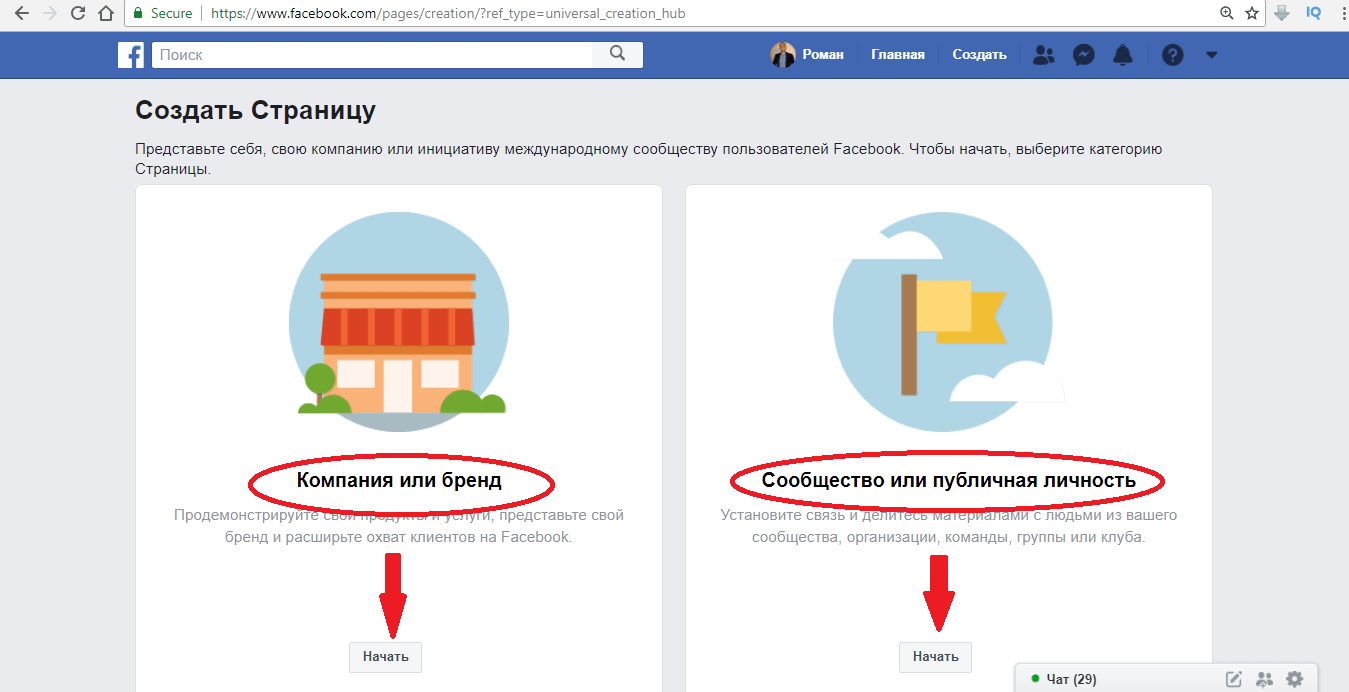Expand the account dropdown arrow in Facebook header

point(1211,55)
